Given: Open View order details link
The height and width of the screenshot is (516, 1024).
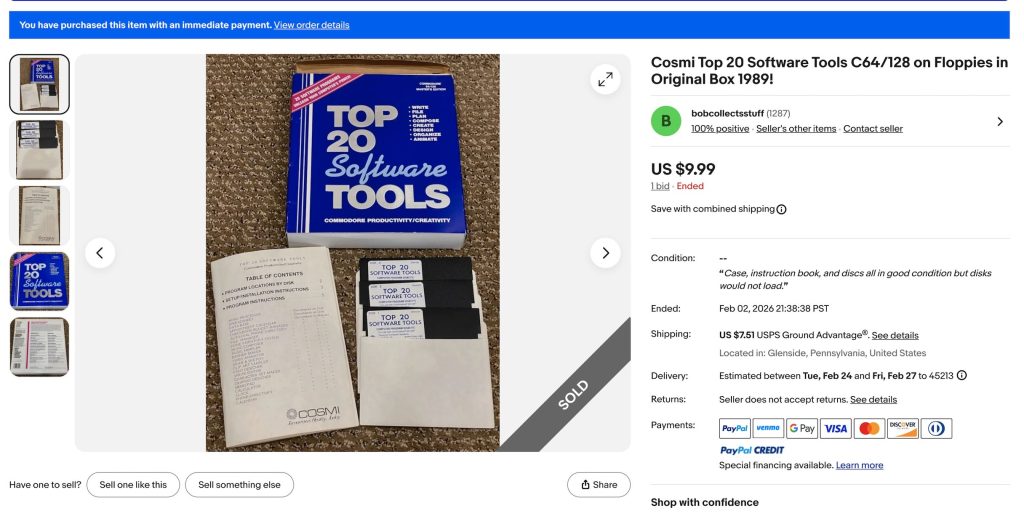Looking at the screenshot, I should pos(312,25).
